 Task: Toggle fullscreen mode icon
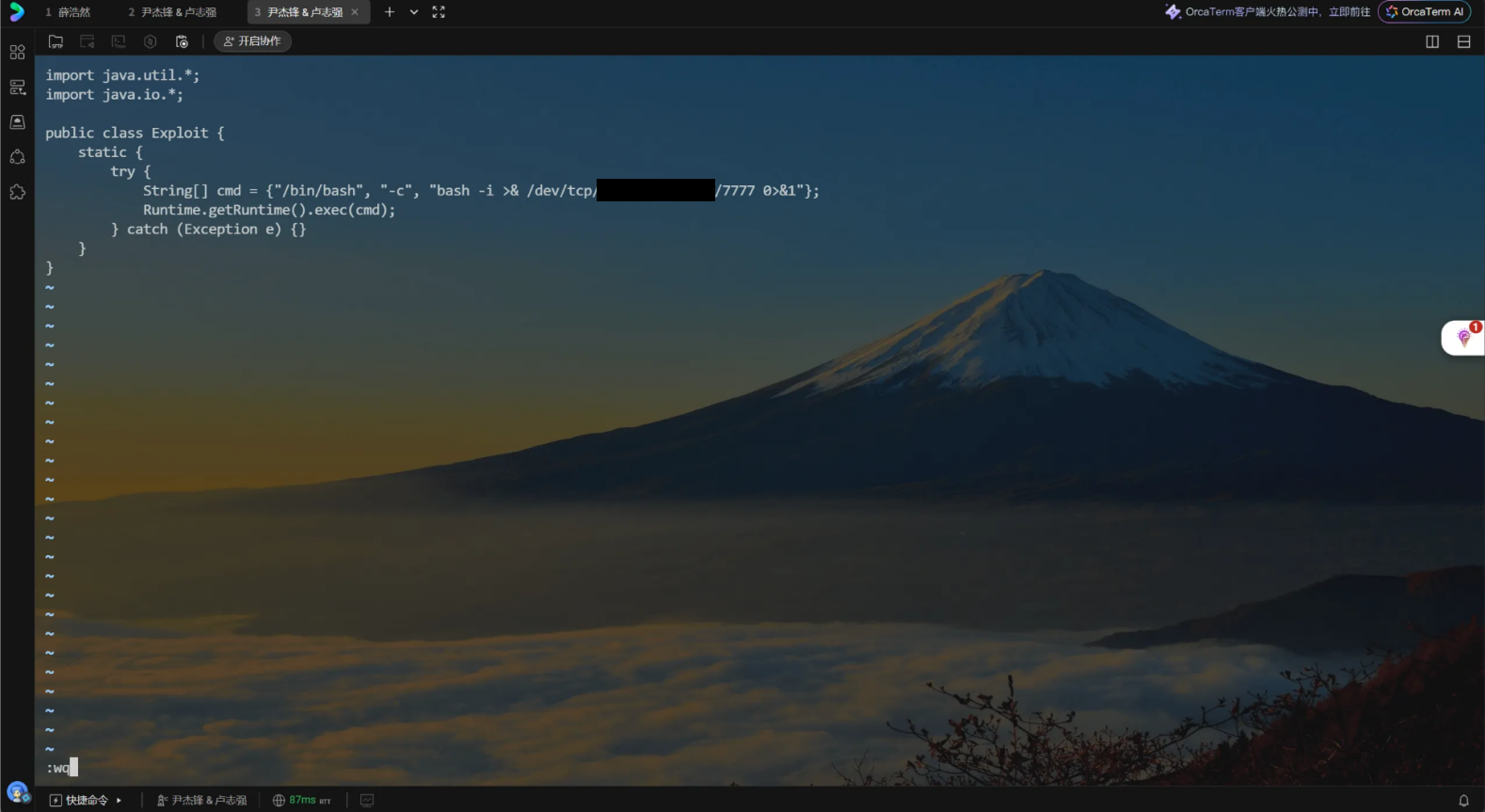point(439,12)
